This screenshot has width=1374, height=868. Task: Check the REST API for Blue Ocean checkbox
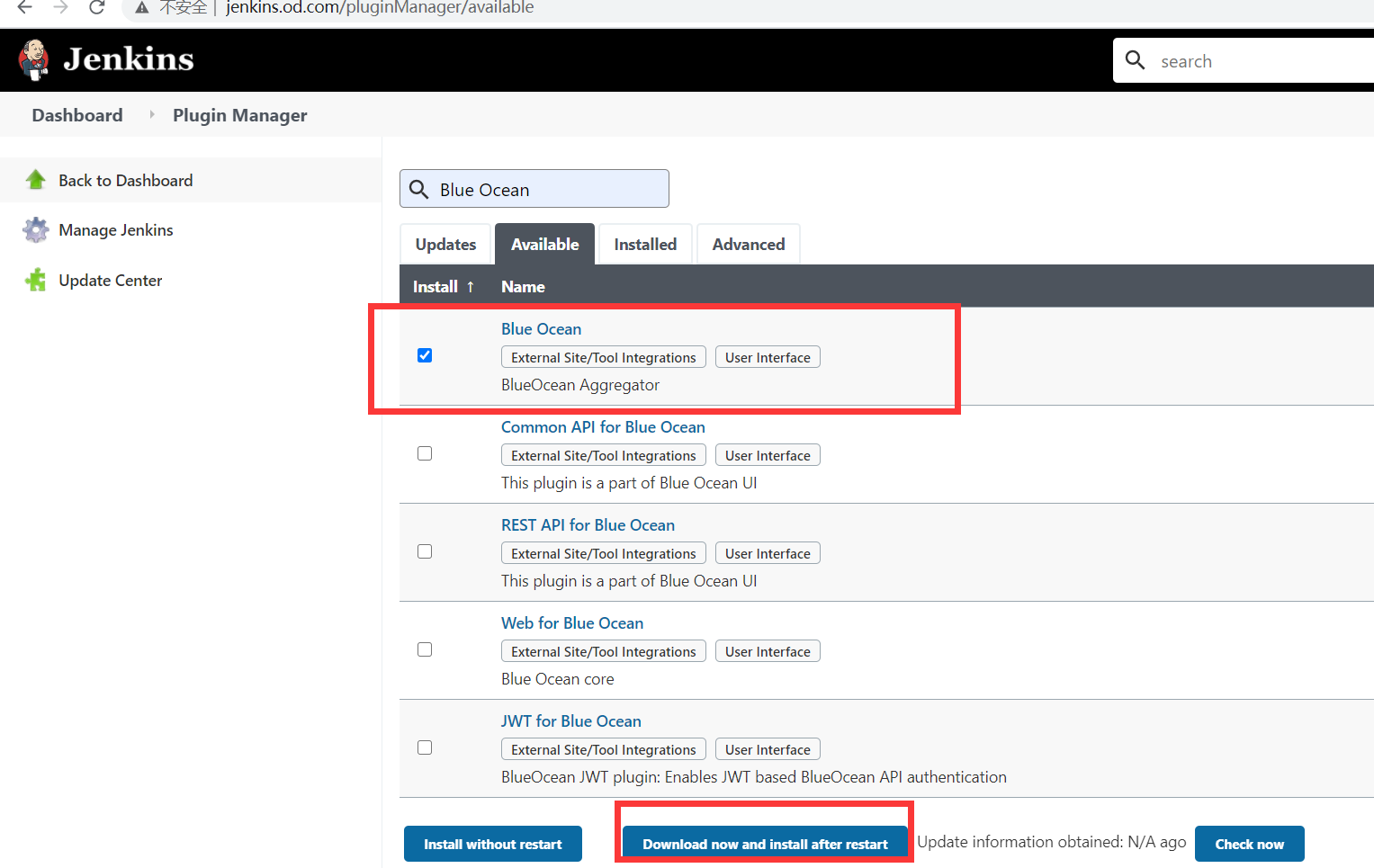pyautogui.click(x=425, y=551)
